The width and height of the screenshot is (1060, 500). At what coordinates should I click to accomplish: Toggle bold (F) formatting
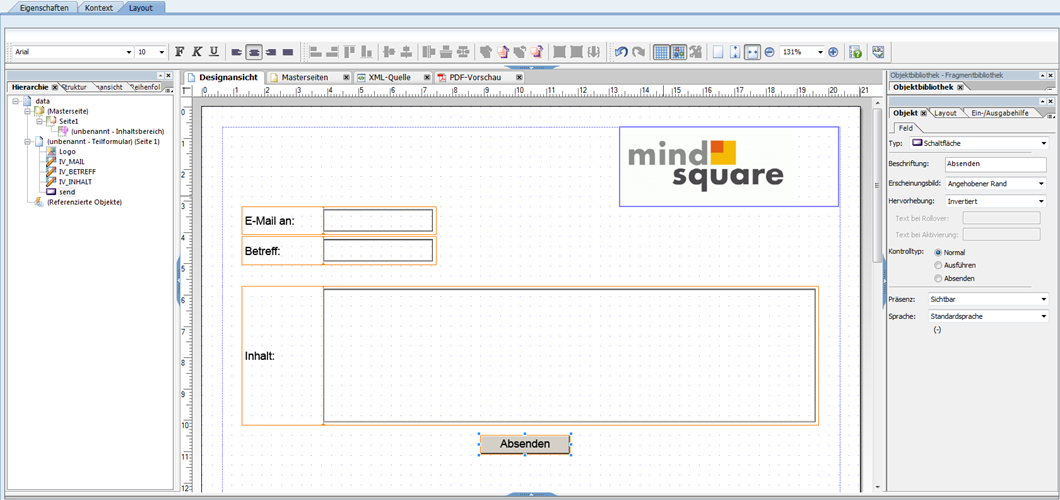click(179, 51)
